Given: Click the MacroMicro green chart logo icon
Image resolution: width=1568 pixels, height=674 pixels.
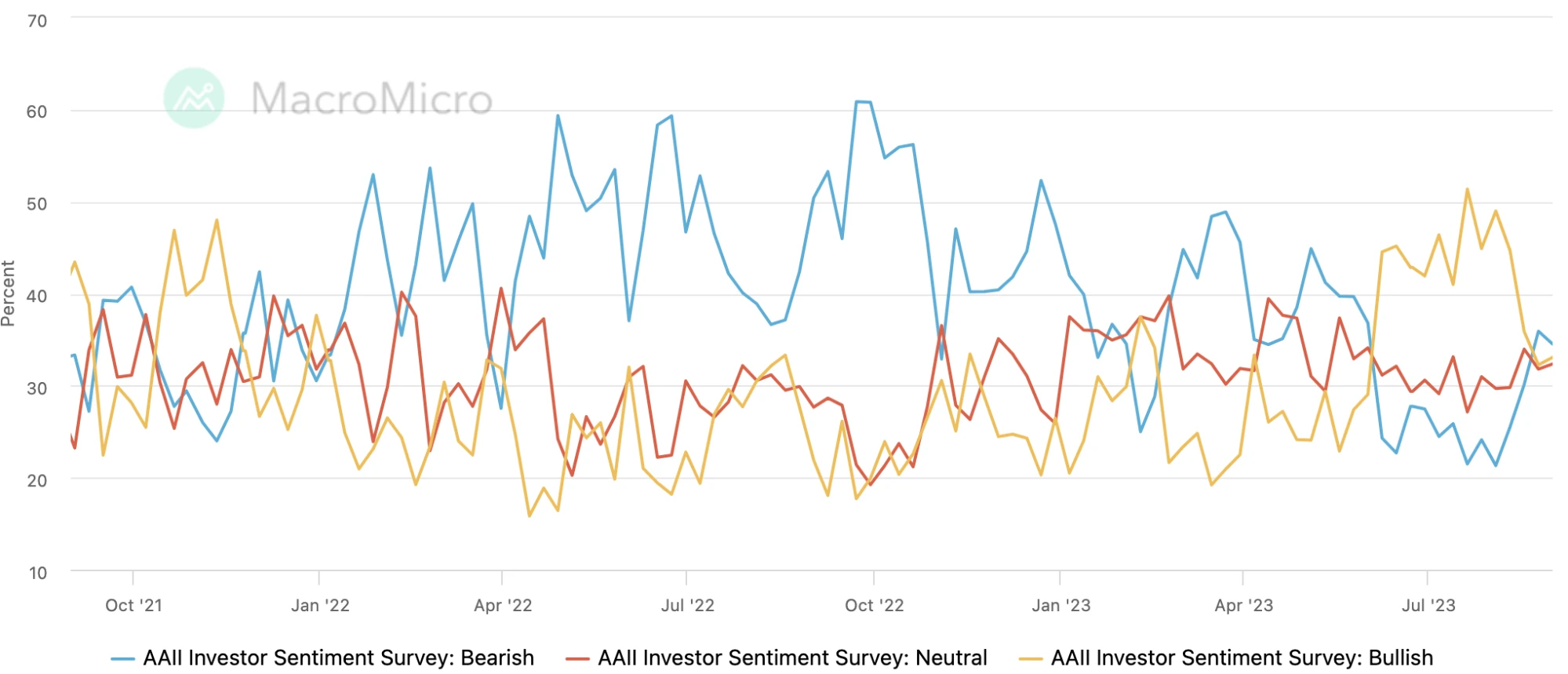Looking at the screenshot, I should [x=194, y=98].
